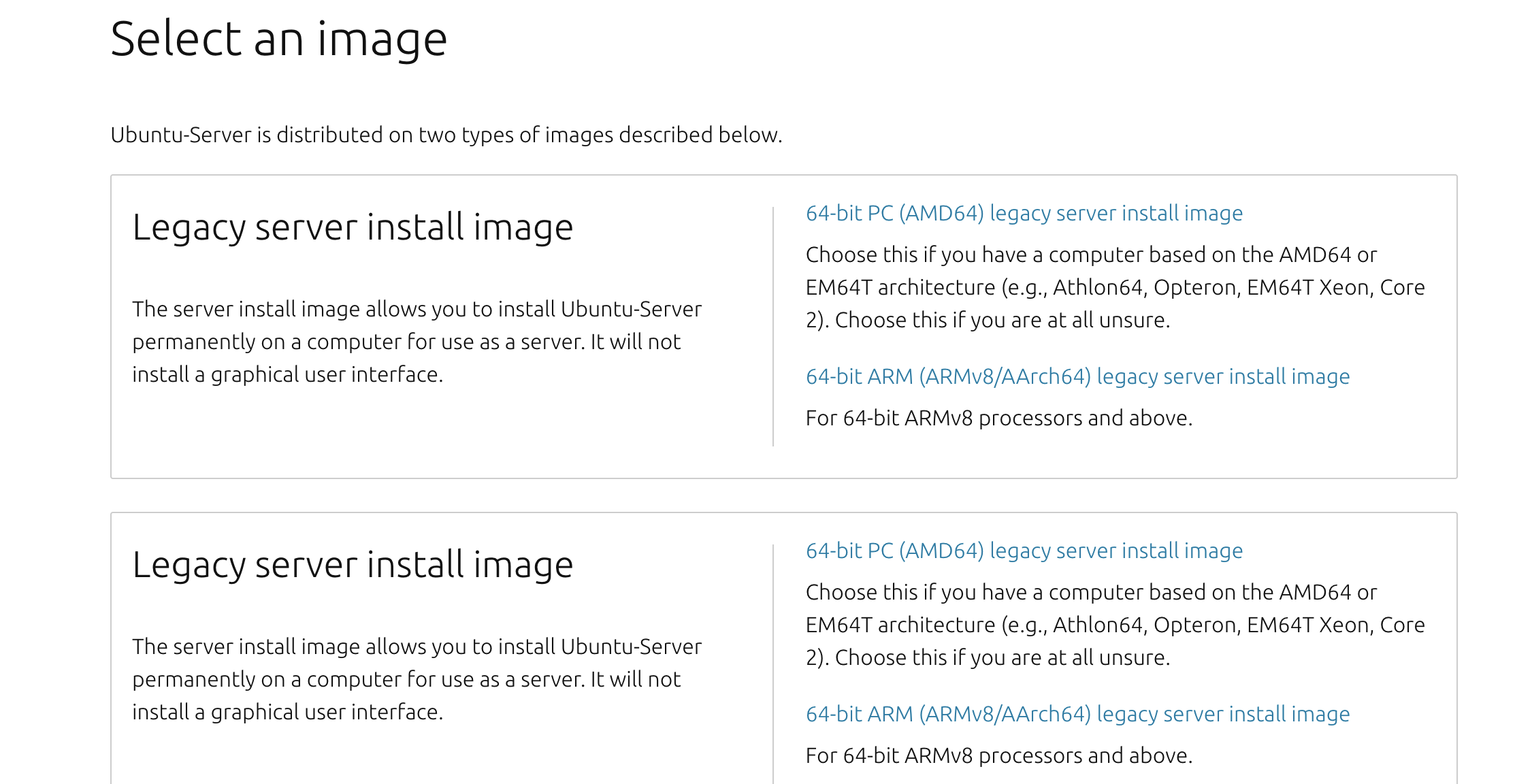Screen dimensions: 1515x784
Task: Click the vertical divider line in the second card
Action: point(773,664)
